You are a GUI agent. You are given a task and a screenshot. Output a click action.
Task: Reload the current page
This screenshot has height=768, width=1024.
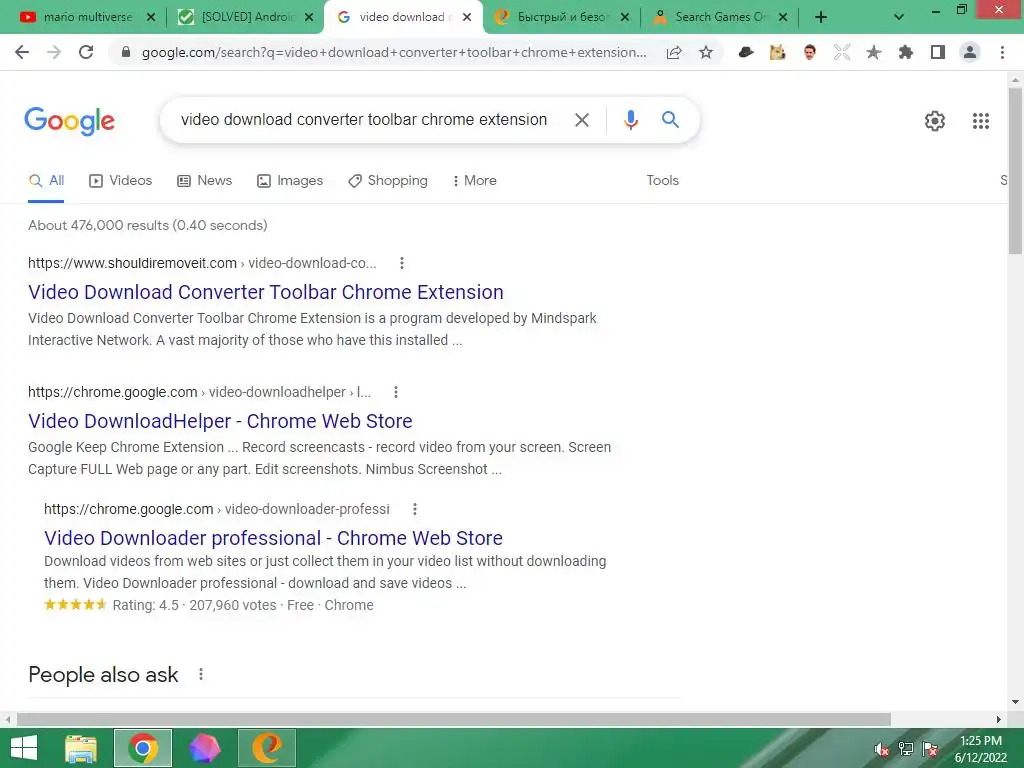[86, 52]
